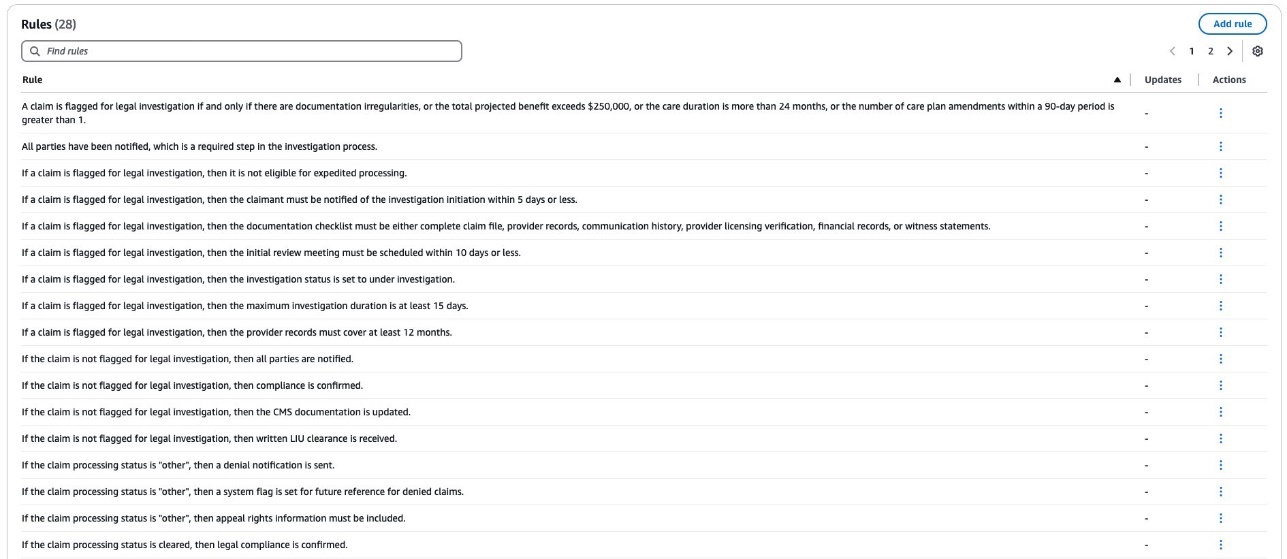
Task: Click the Rule column header
Action: [32, 80]
